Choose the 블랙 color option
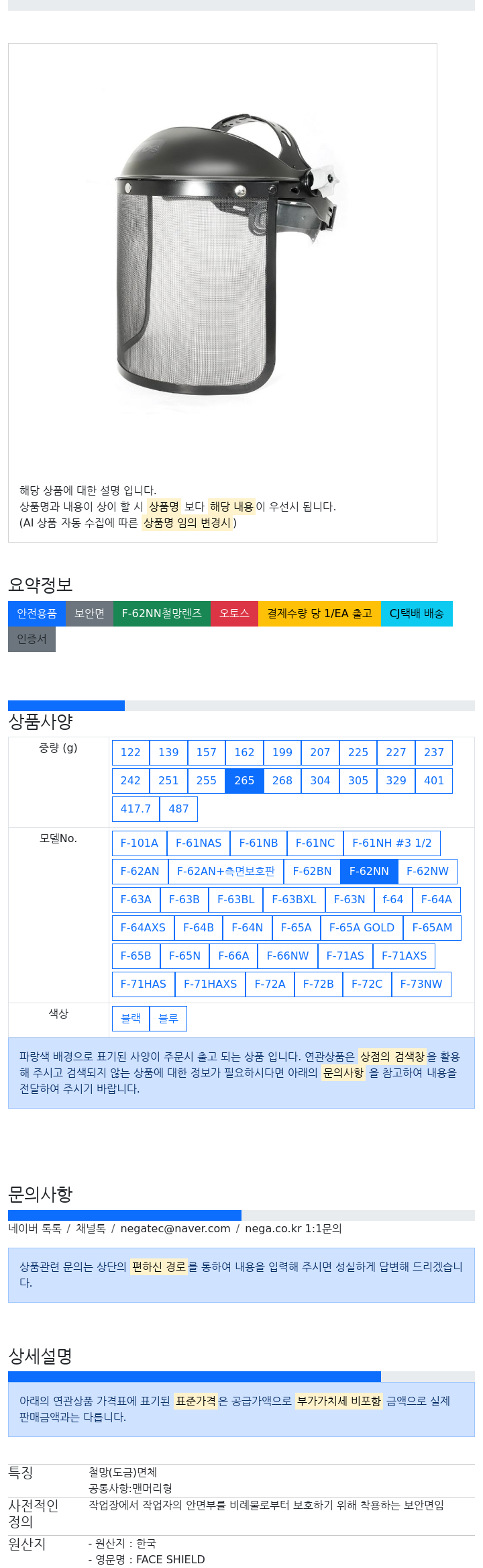The height and width of the screenshot is (1568, 483). click(131, 1019)
